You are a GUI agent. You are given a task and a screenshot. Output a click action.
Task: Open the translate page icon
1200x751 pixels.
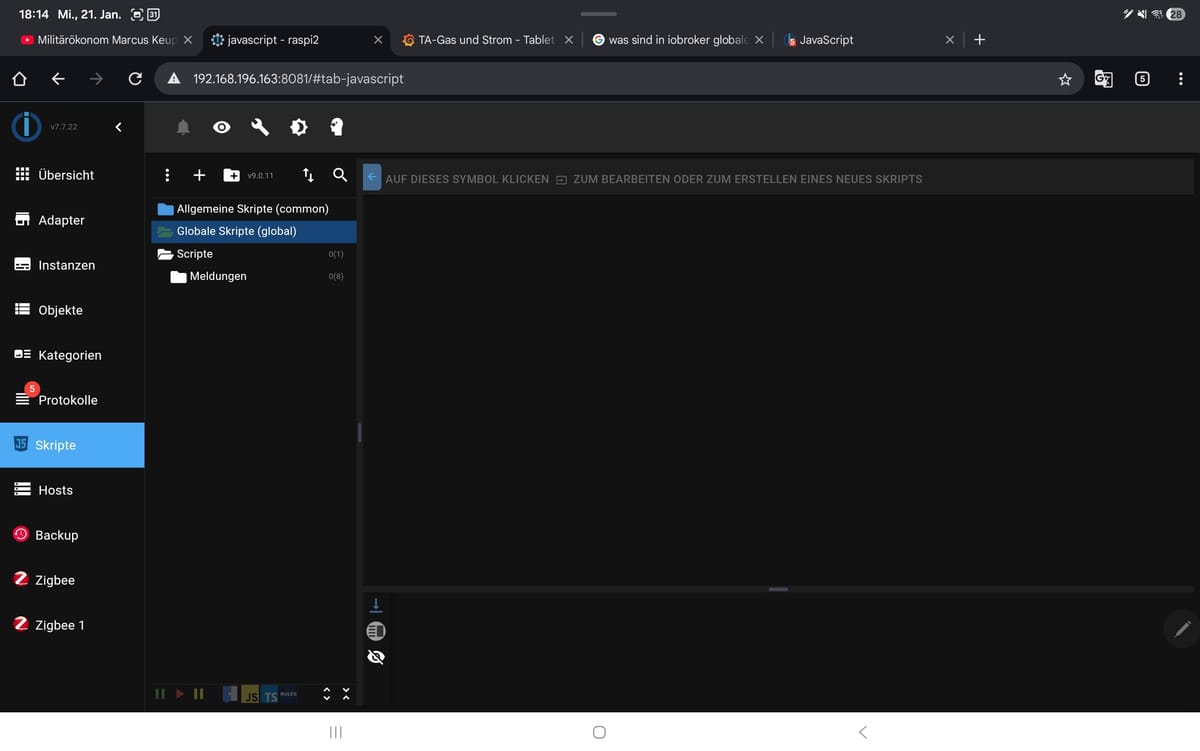tap(1103, 78)
